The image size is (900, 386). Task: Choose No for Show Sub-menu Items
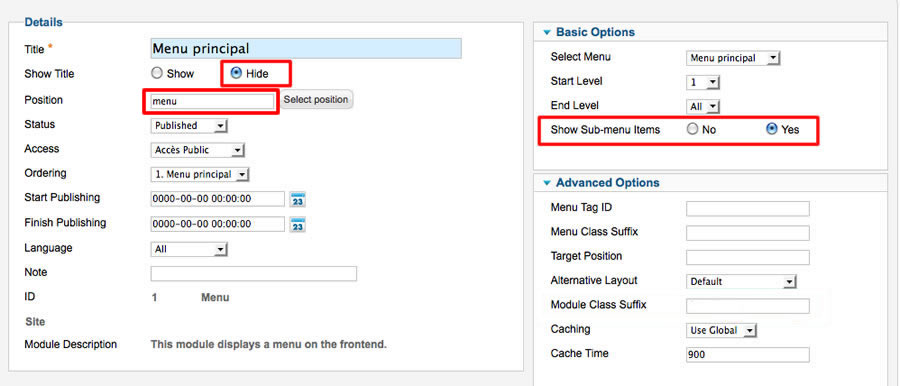point(692,129)
